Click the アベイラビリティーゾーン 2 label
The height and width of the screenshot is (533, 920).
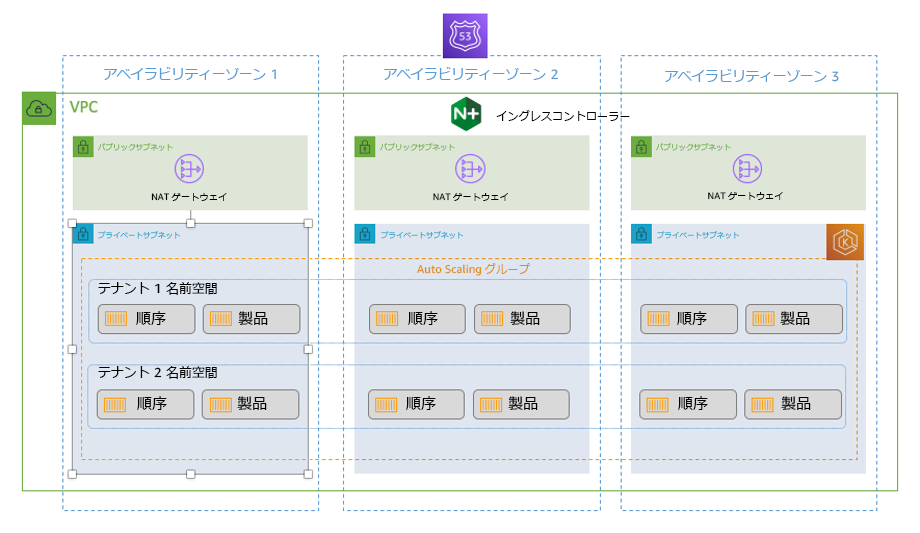(471, 74)
